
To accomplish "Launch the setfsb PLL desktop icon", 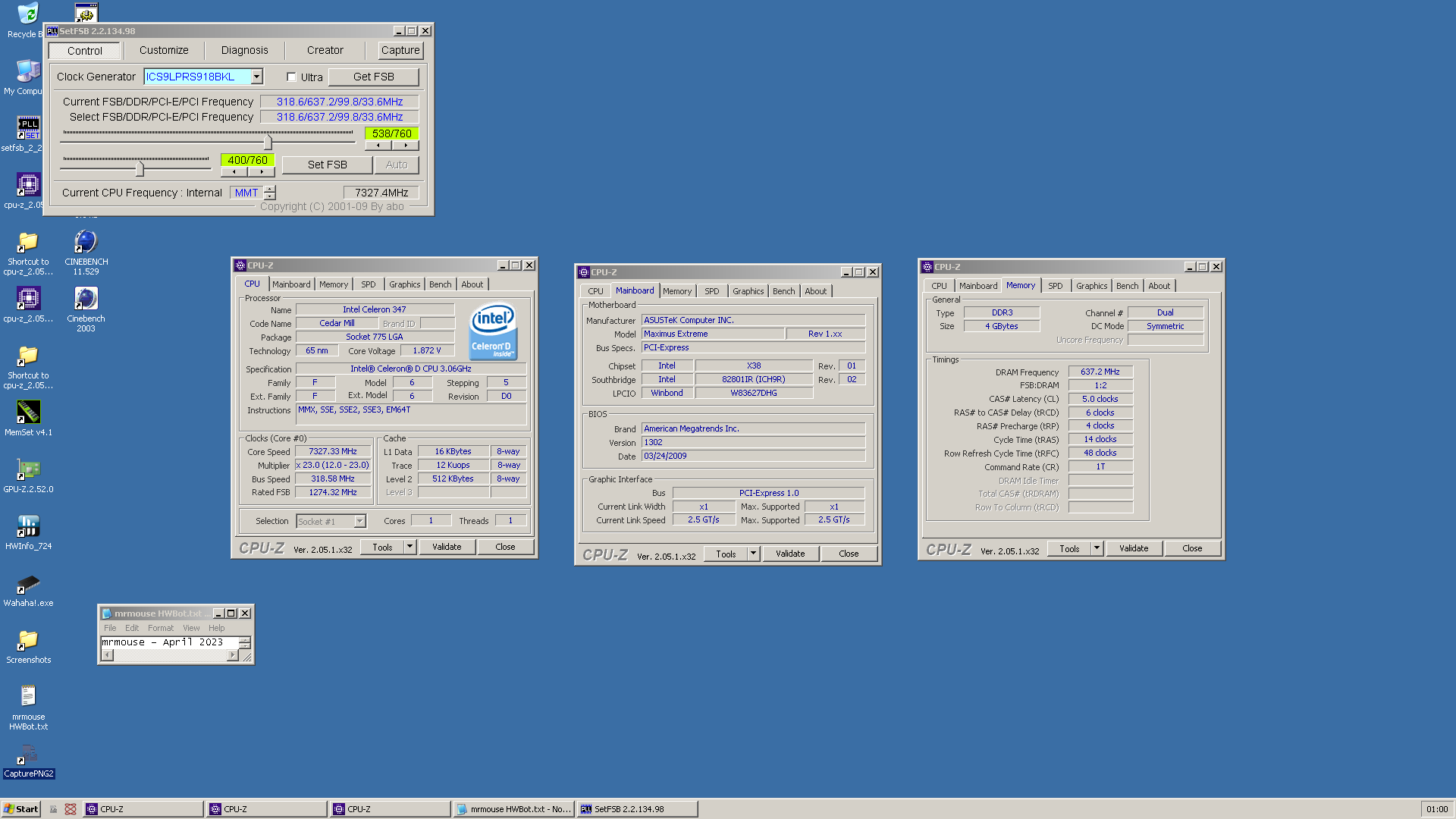I will 27,128.
